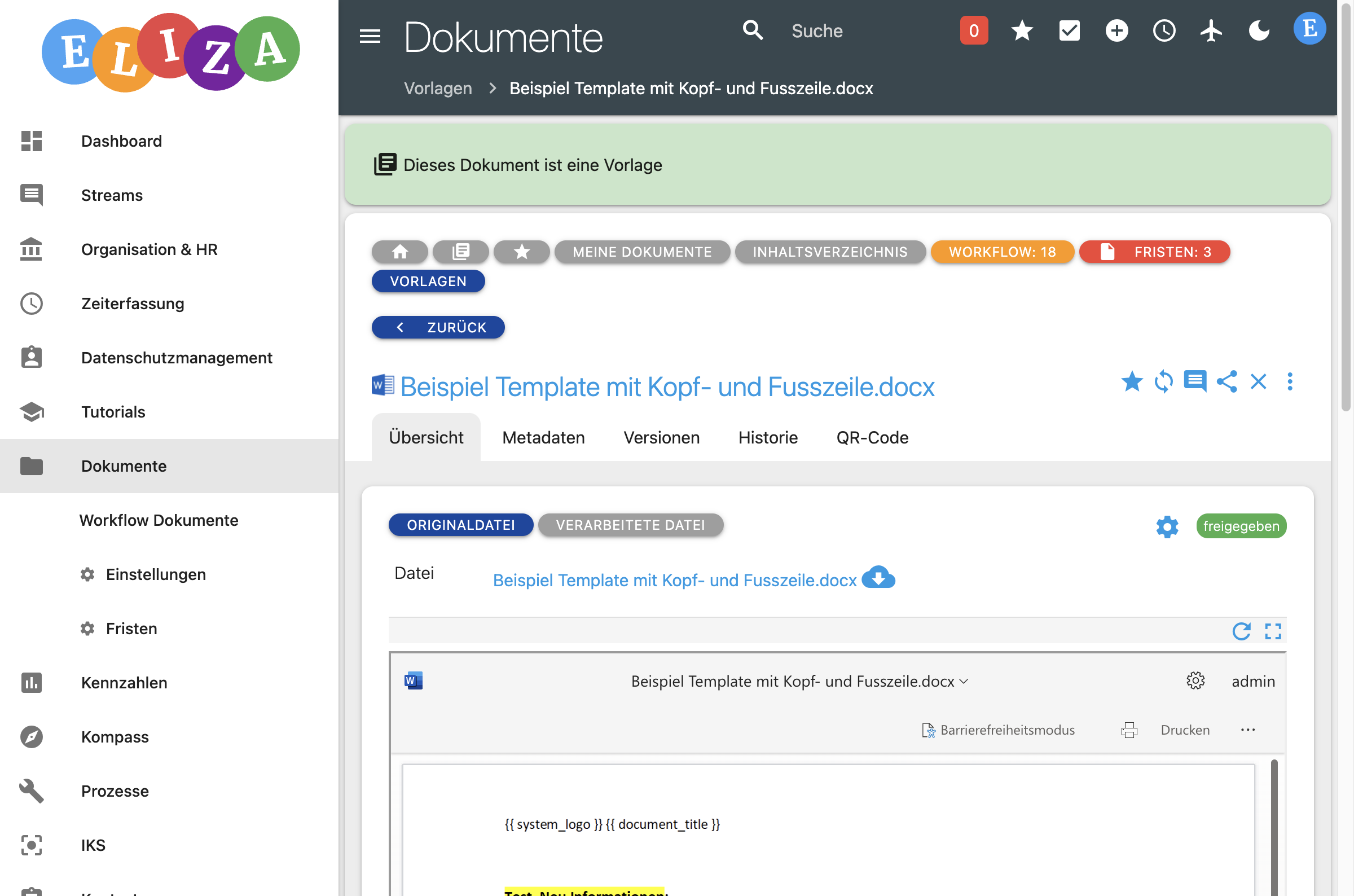Open Tutorials in sidebar
The height and width of the screenshot is (896, 1354).
(x=169, y=412)
